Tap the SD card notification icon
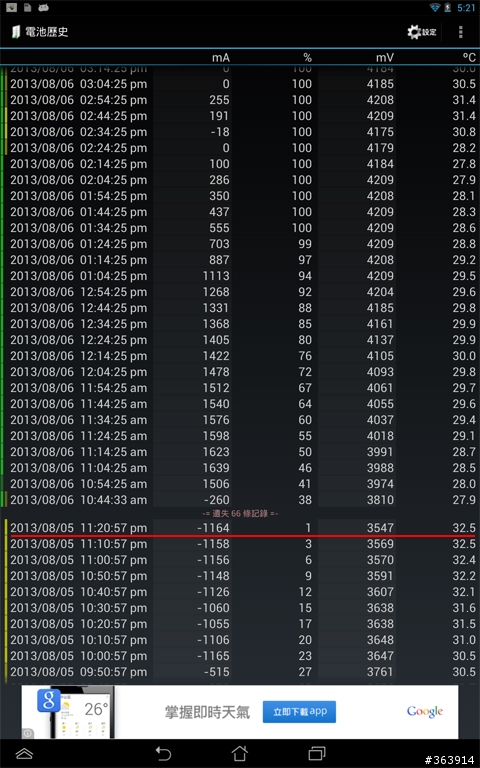Viewport: 480px width, 768px height. click(x=28, y=7)
